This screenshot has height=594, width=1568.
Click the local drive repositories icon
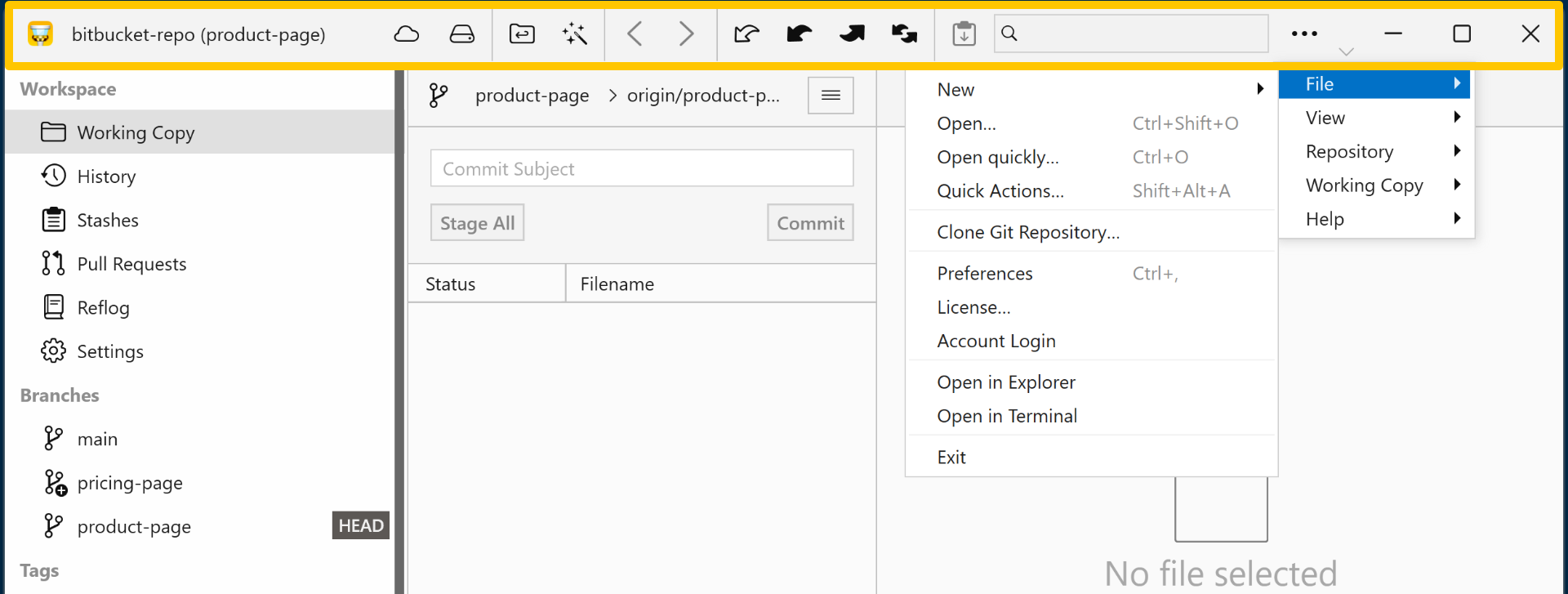[461, 34]
